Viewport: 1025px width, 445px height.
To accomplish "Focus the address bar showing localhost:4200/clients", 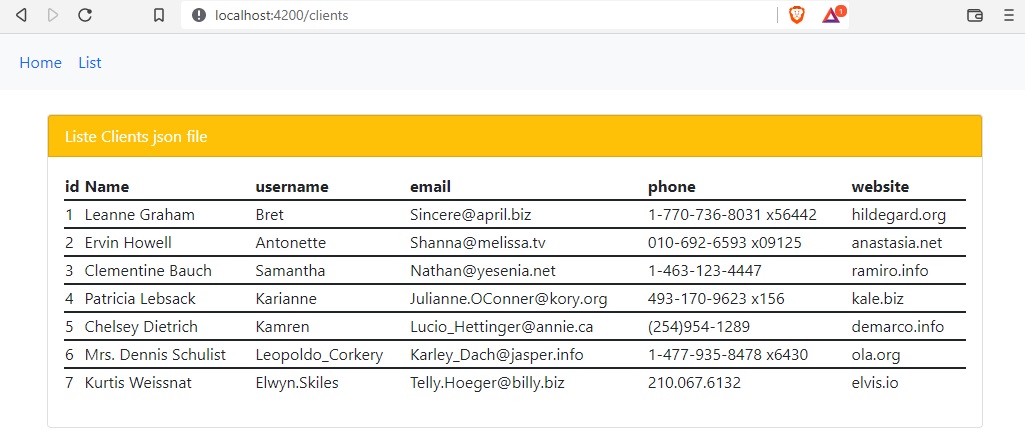I will pyautogui.click(x=450, y=15).
